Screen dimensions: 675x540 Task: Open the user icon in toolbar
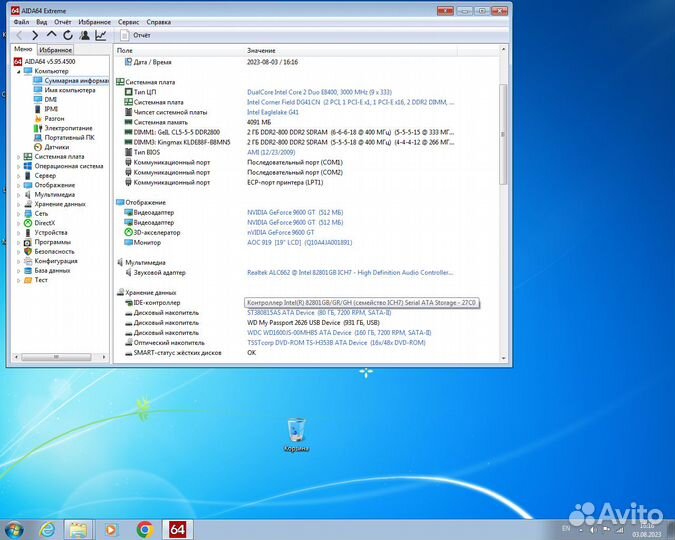[x=84, y=35]
